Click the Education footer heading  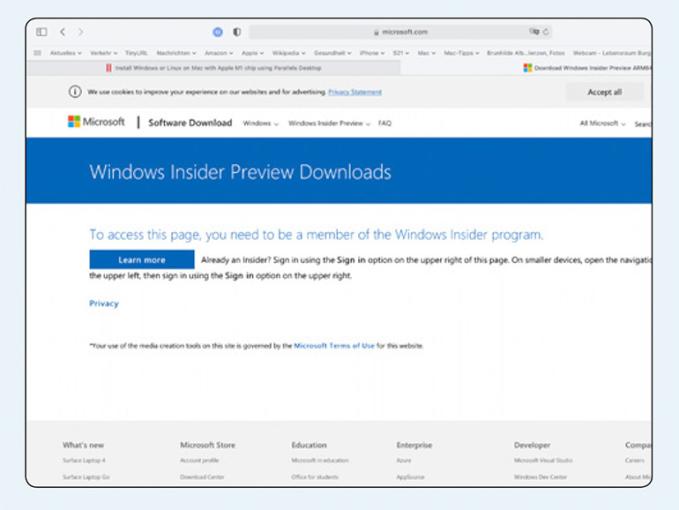click(309, 445)
